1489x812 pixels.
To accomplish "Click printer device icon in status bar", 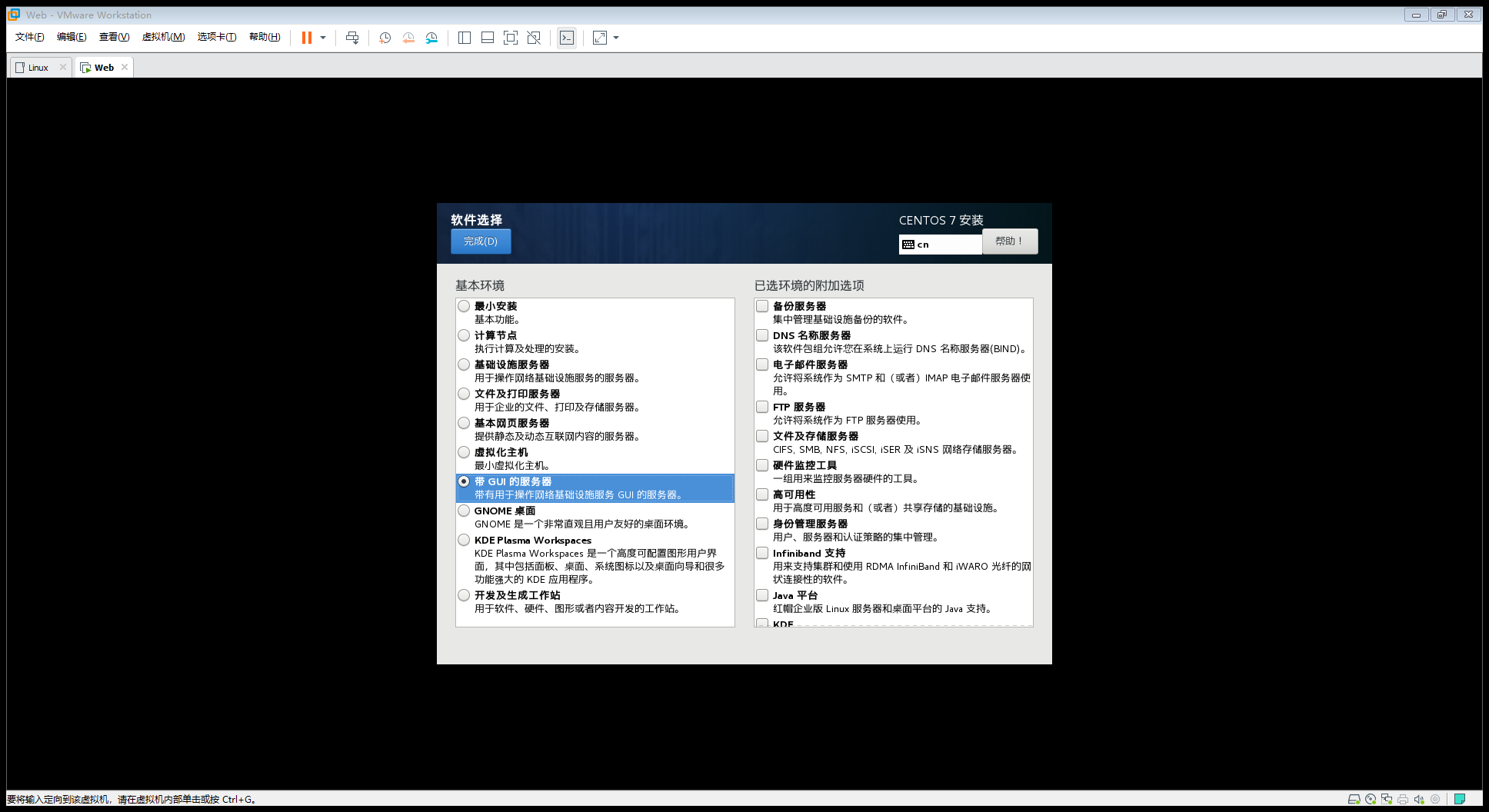I will [x=1403, y=800].
